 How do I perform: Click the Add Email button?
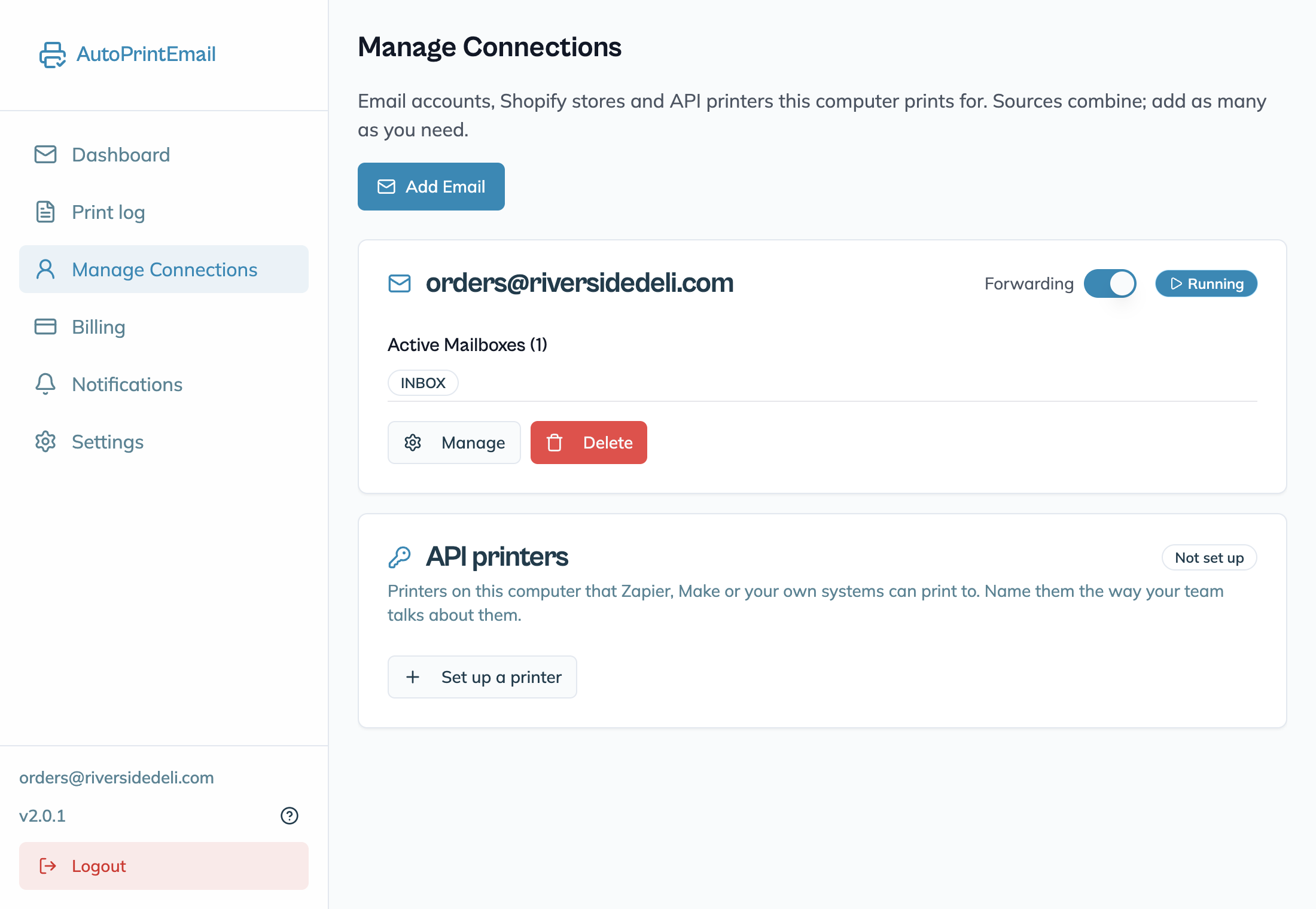[431, 187]
